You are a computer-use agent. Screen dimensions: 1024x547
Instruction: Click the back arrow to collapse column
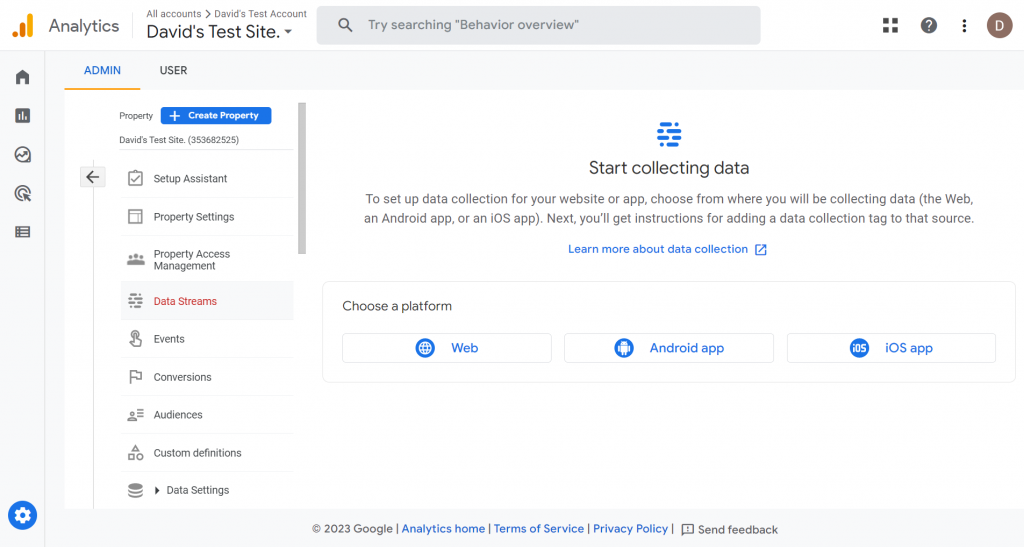click(92, 177)
